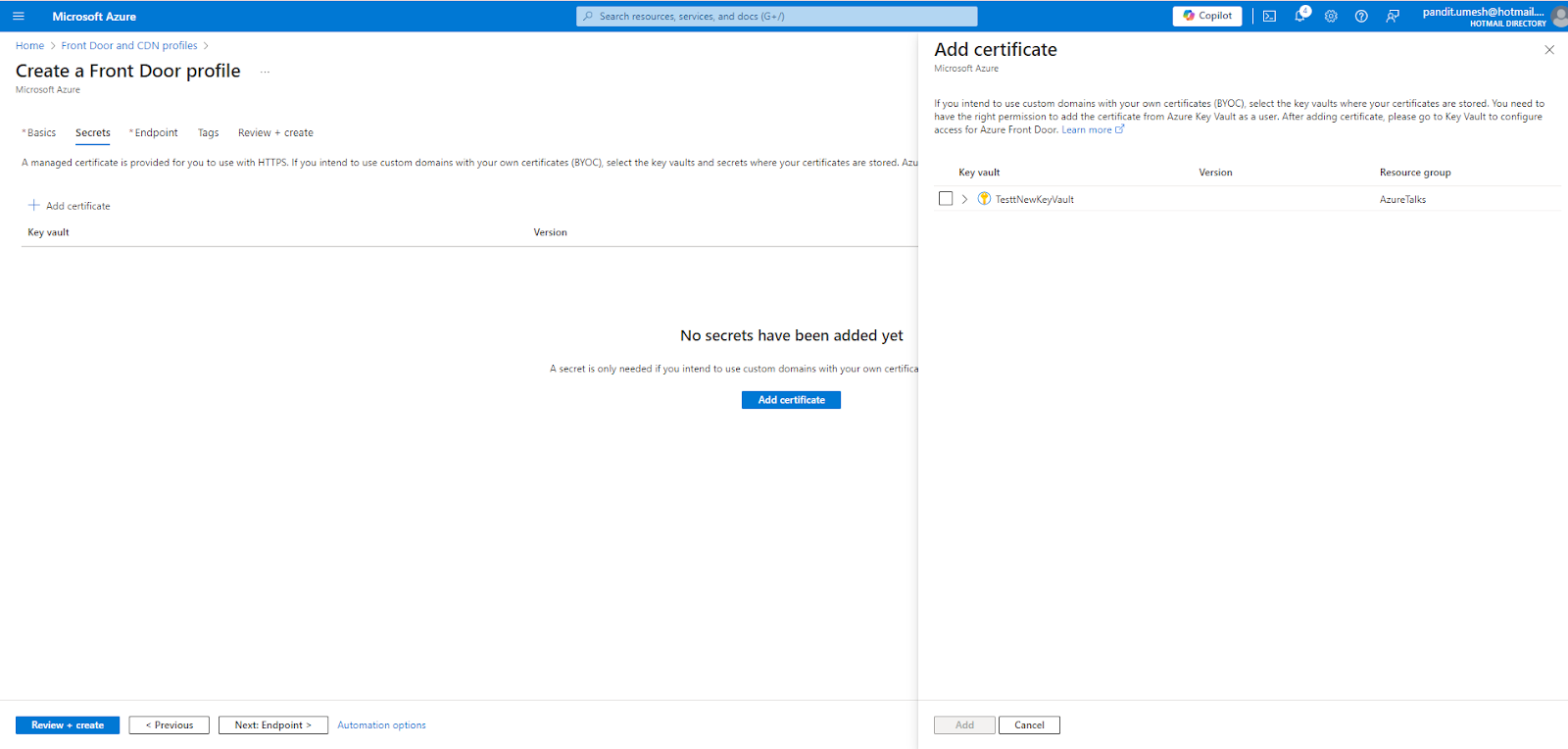The height and width of the screenshot is (749, 1568).
Task: Click the account avatar picture
Action: point(1559,17)
